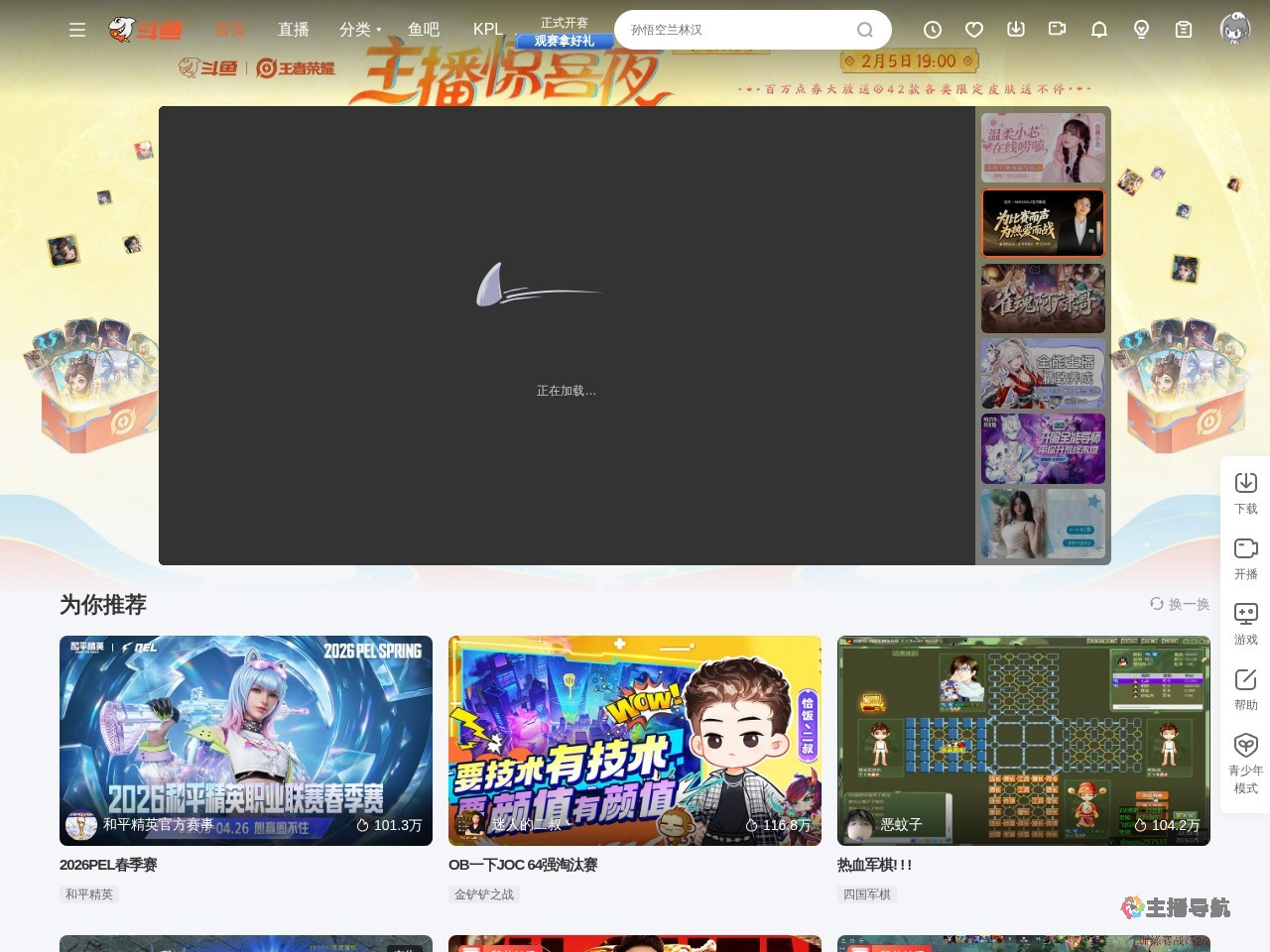Open the 鱼吧 section

(x=424, y=30)
